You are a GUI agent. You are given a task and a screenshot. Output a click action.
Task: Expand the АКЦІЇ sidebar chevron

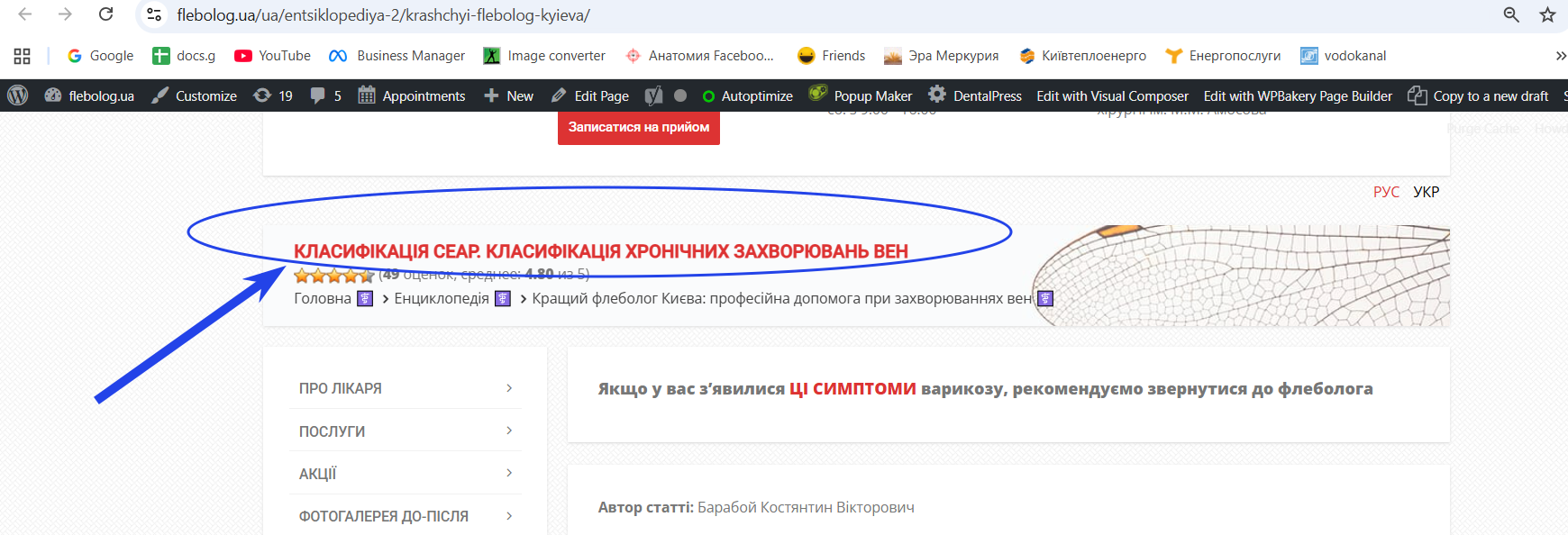pos(509,473)
